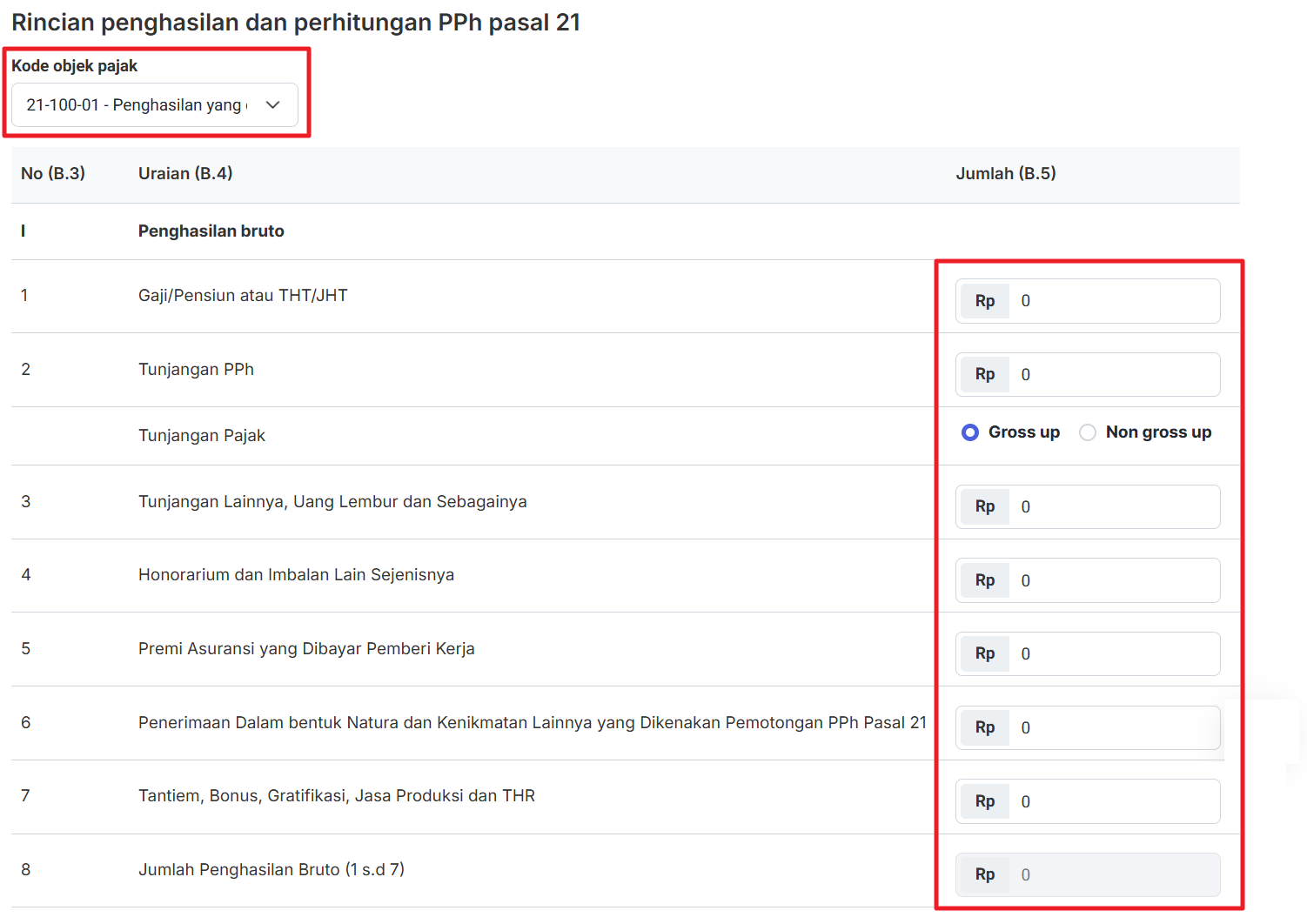The width and height of the screenshot is (1307, 924).
Task: Click the Honorarium dan Imbalan Lain amount input
Action: pyautogui.click(x=1113, y=580)
